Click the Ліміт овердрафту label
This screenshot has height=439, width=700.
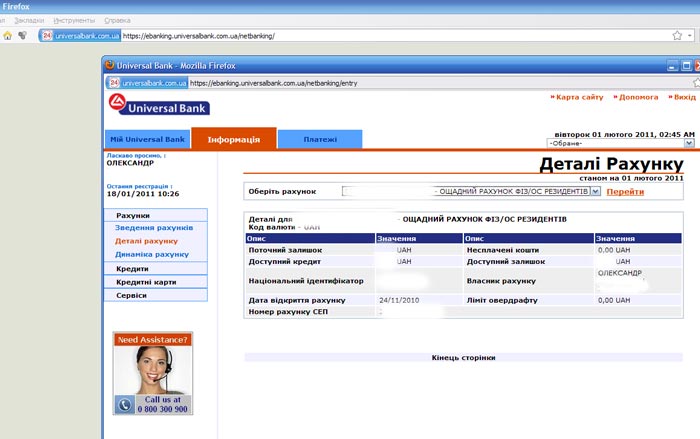(x=502, y=301)
